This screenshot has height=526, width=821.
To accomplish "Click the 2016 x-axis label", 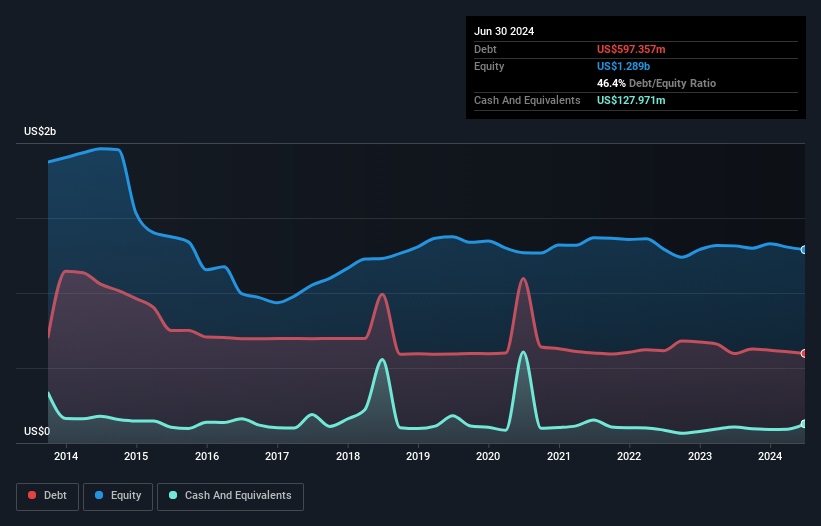I will coord(207,456).
